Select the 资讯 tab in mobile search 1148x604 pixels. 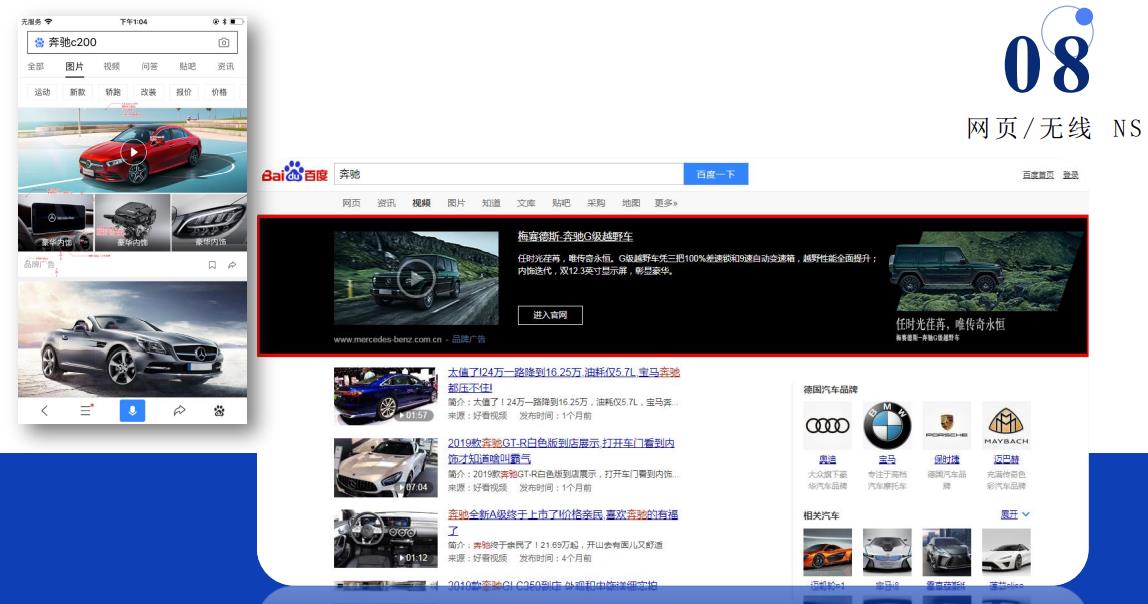point(226,67)
